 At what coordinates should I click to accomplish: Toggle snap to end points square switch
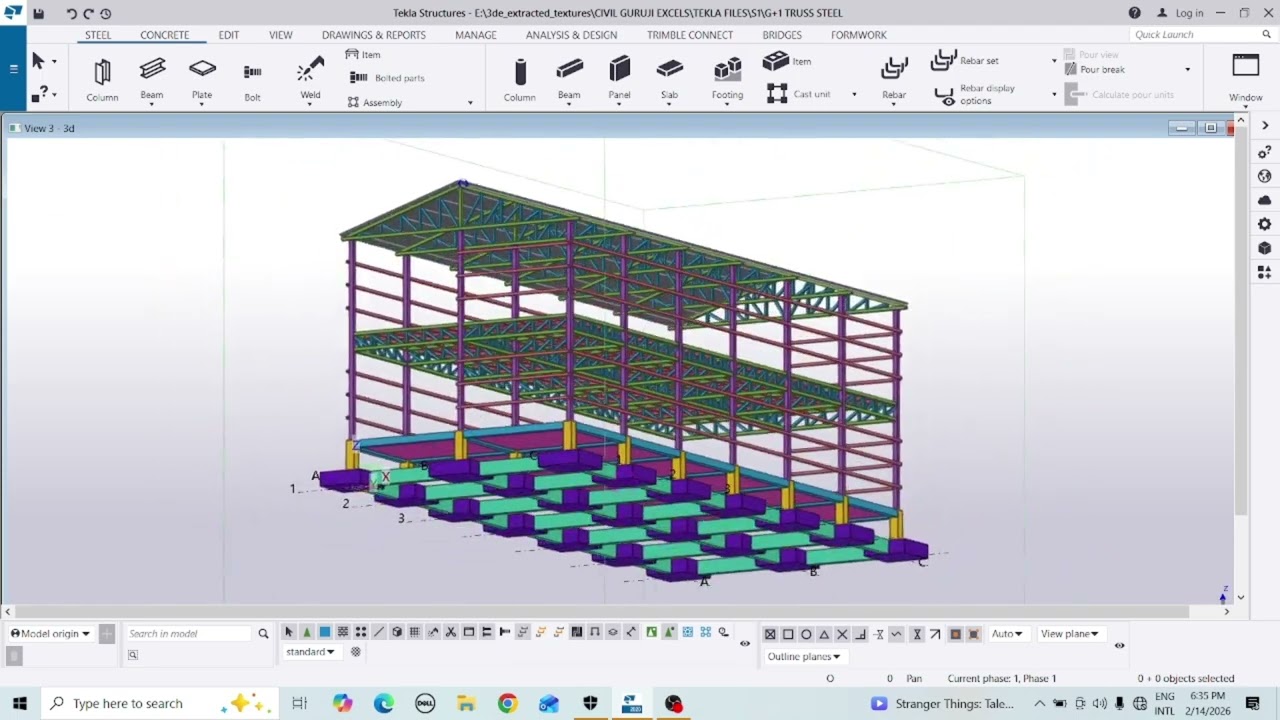point(788,634)
